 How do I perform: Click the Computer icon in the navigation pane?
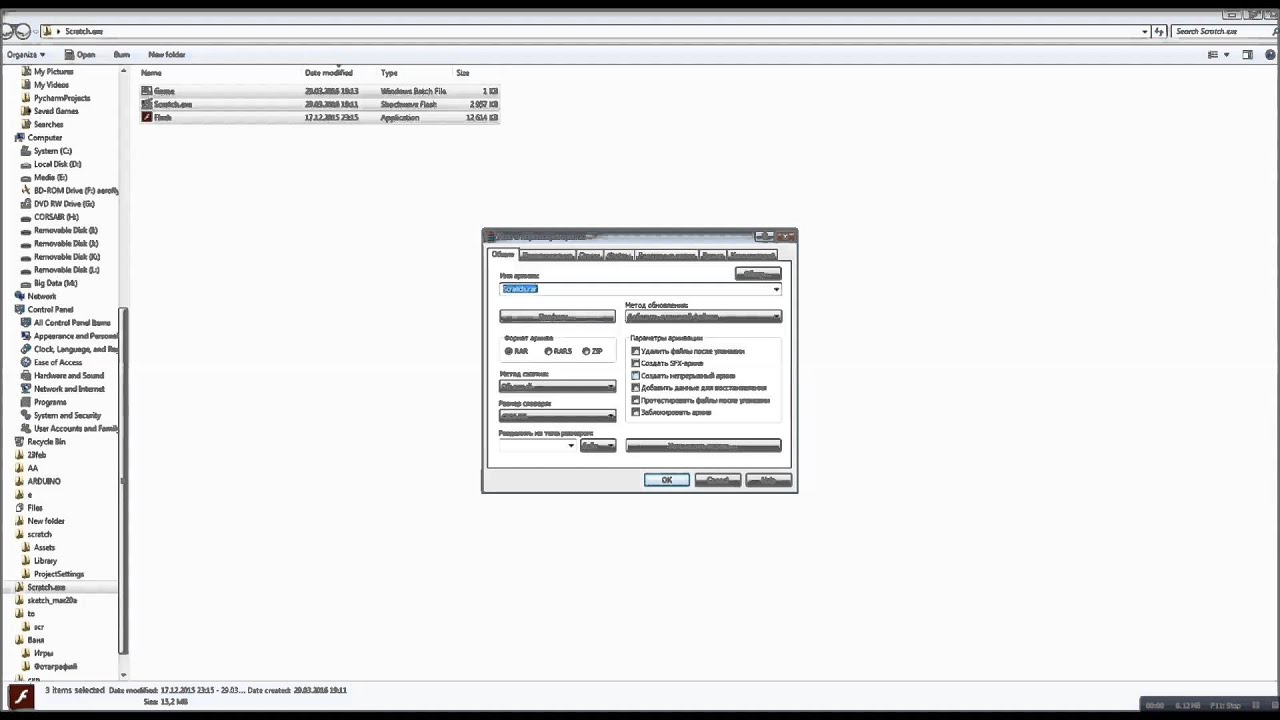[x=19, y=138]
